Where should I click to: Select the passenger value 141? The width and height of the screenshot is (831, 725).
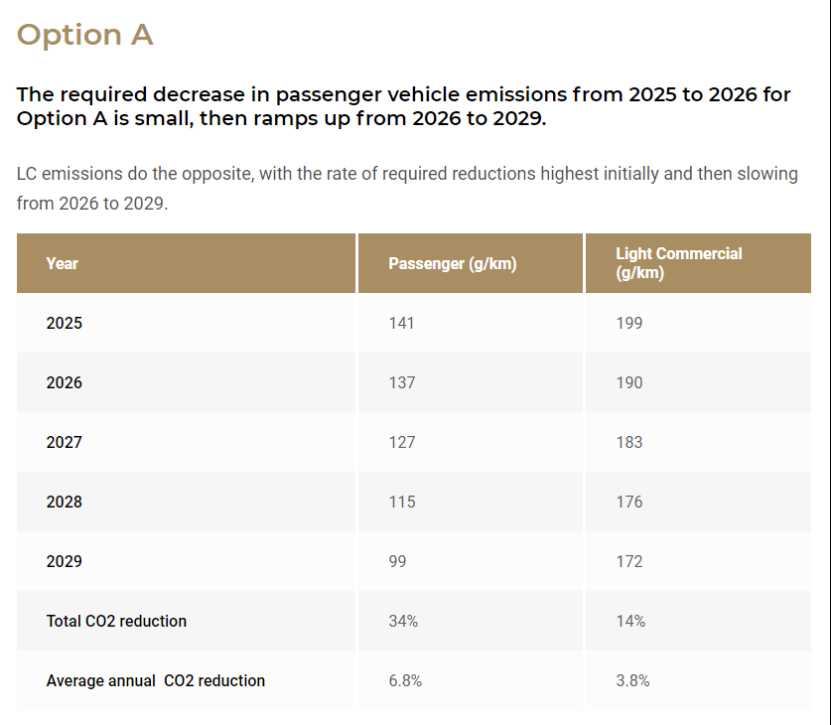point(401,323)
